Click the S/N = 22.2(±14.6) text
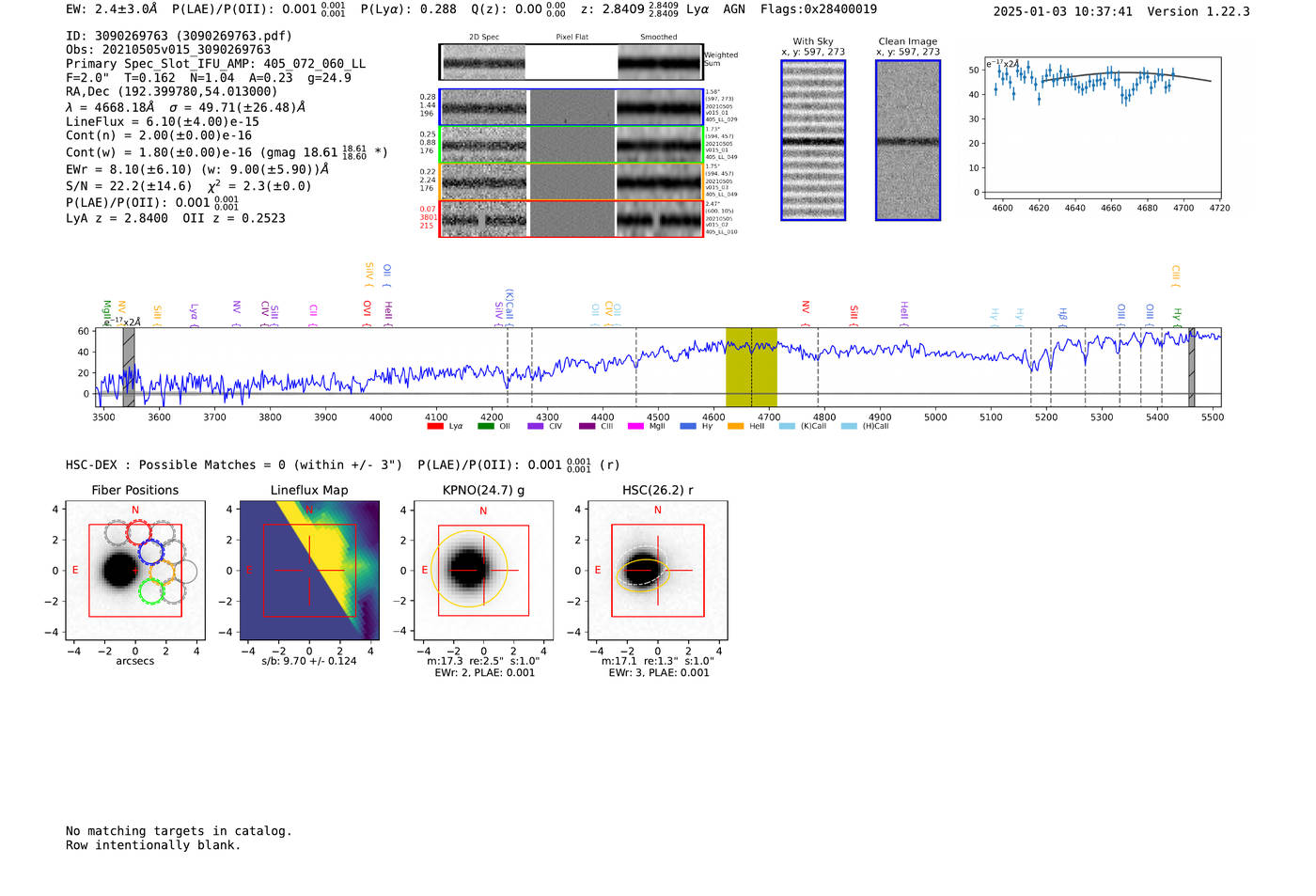 (129, 185)
